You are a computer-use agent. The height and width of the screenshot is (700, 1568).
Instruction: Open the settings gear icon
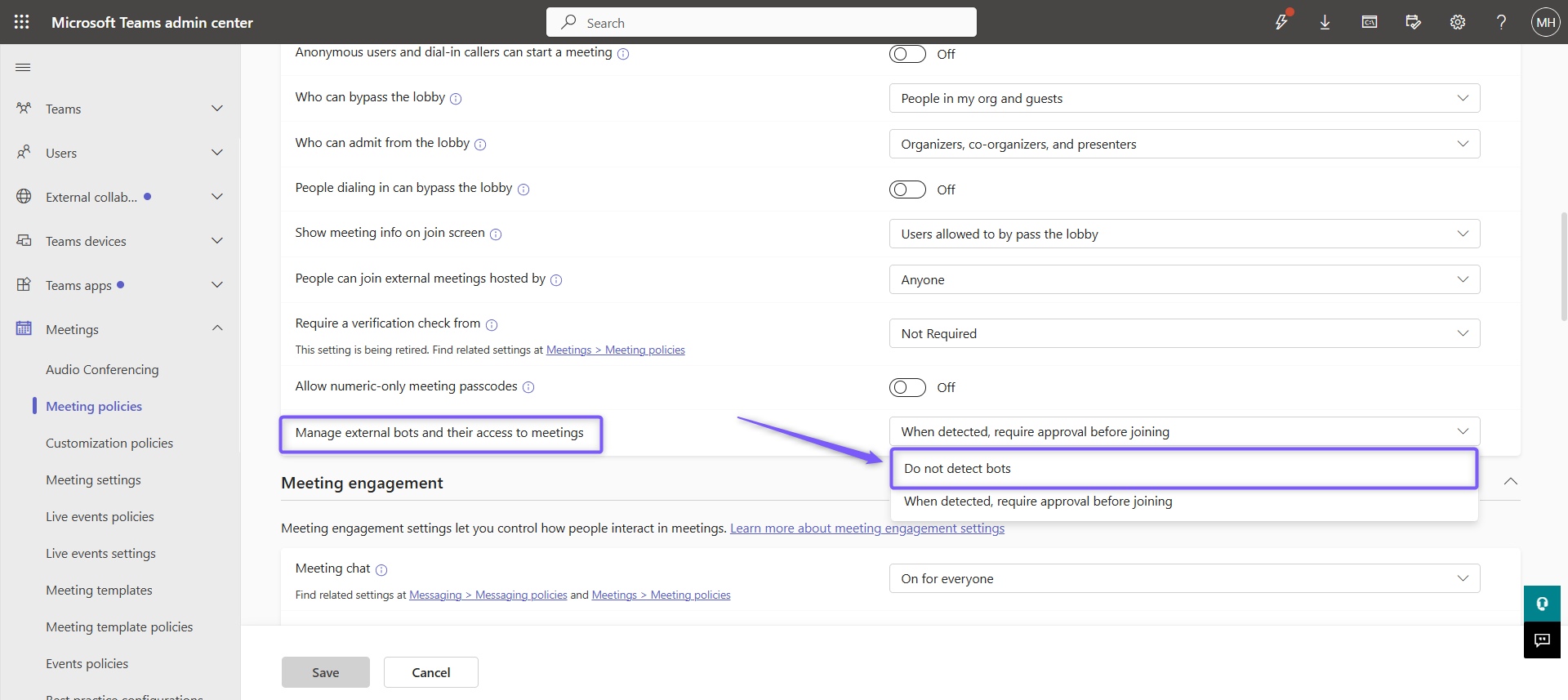[x=1457, y=22]
